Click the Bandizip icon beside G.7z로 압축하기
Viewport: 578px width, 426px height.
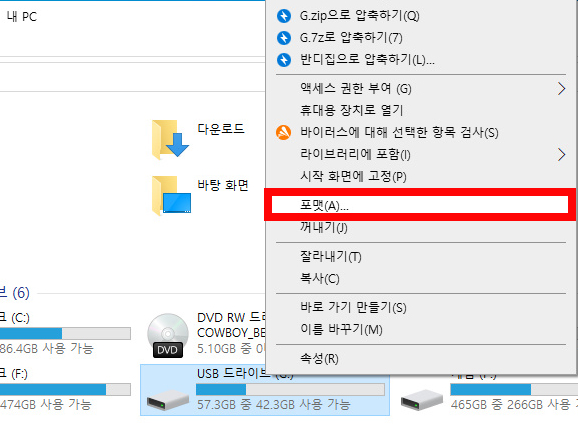coord(284,38)
